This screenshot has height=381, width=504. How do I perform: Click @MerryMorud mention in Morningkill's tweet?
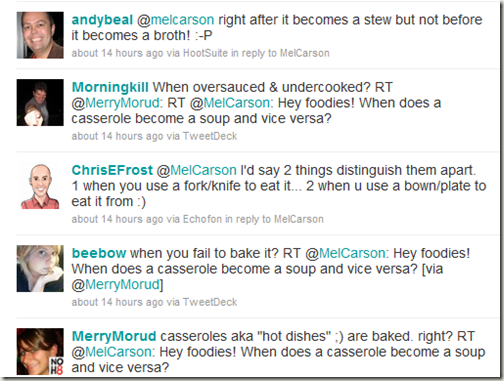point(116,103)
